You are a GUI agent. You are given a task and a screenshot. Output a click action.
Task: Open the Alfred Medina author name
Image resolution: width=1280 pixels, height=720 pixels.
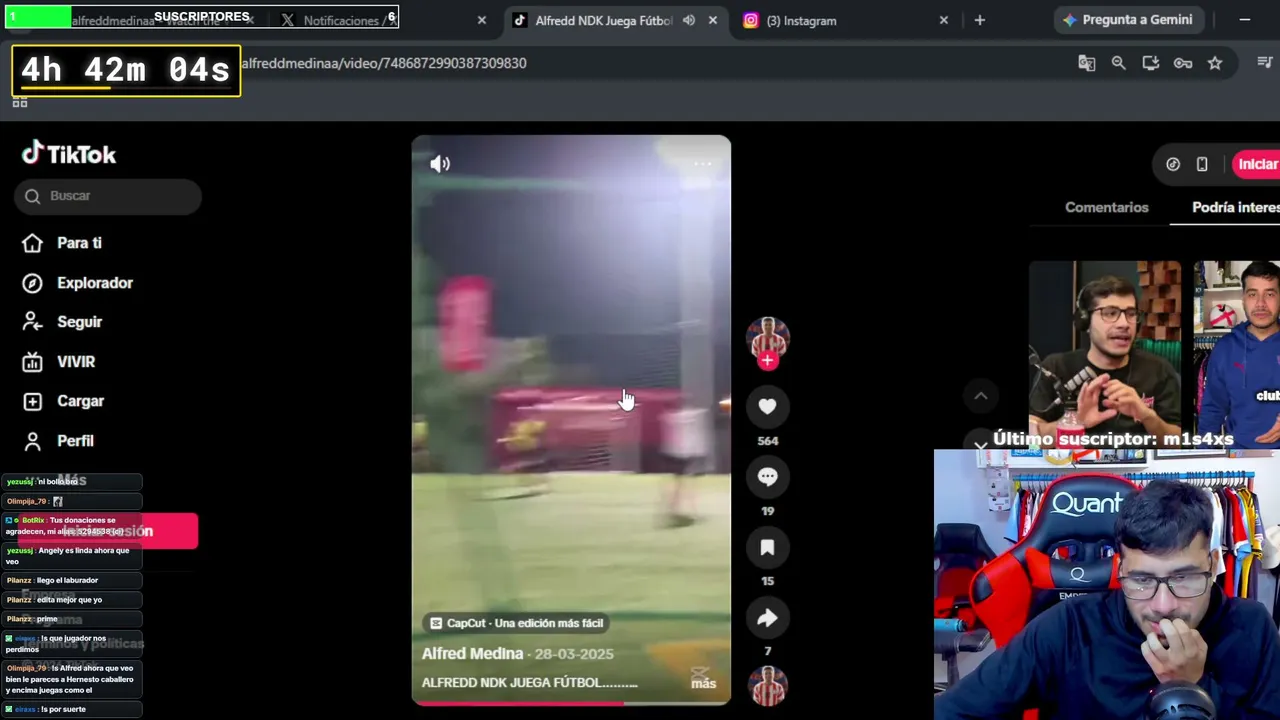(472, 653)
